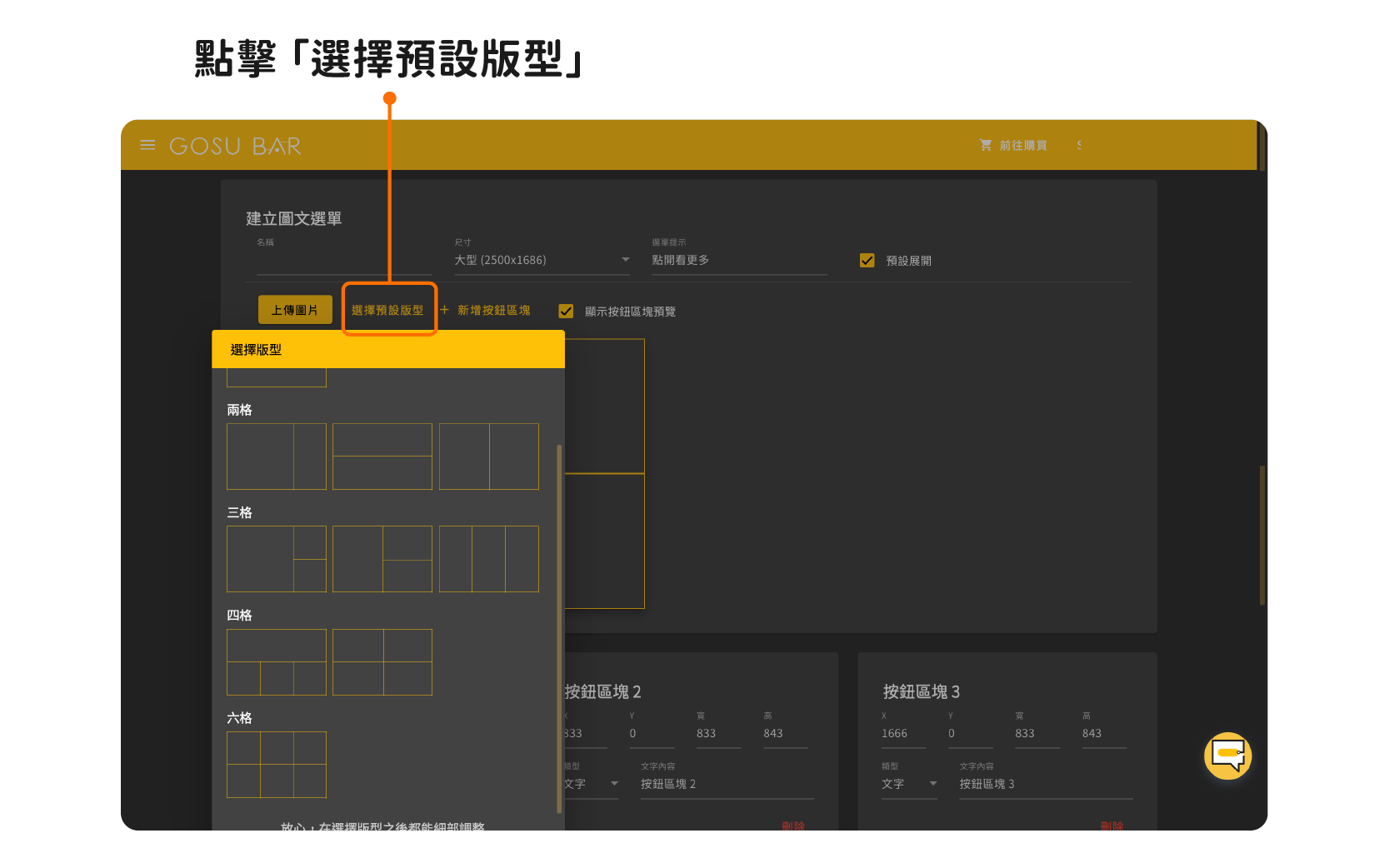Screen dimensions: 1389x868
Task: Click the X value field in 按鈕區塊 3
Action: pos(902,734)
